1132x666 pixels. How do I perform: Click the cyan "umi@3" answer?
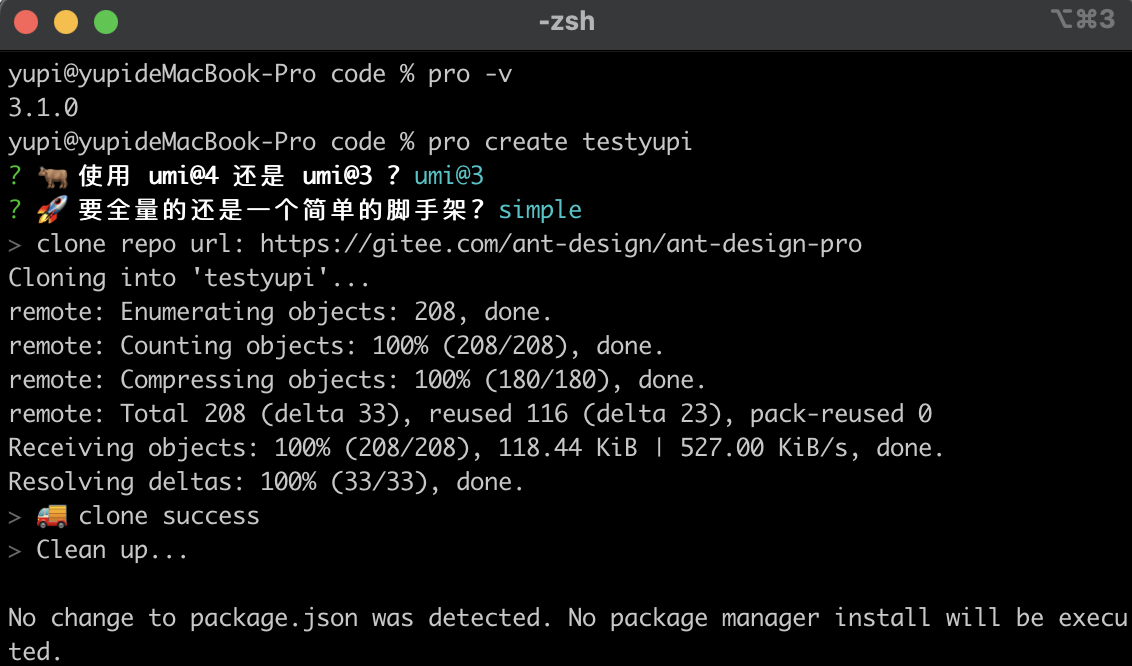[449, 176]
